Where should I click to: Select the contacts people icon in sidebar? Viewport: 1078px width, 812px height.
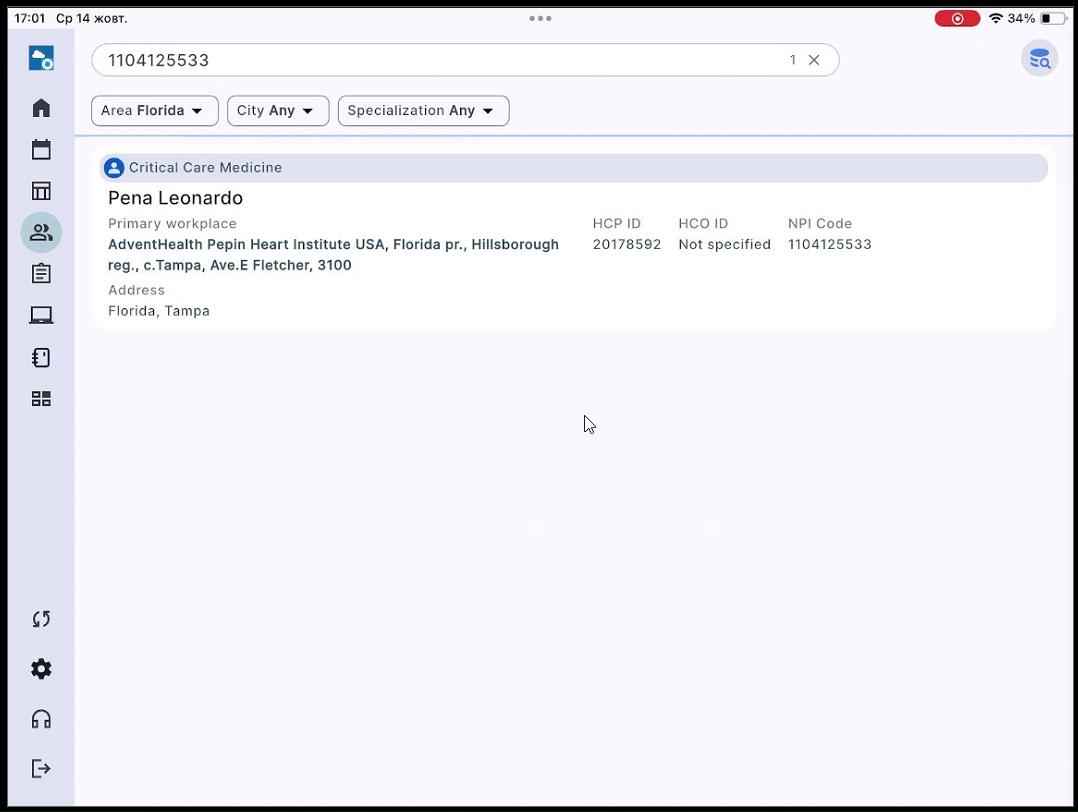(x=41, y=232)
